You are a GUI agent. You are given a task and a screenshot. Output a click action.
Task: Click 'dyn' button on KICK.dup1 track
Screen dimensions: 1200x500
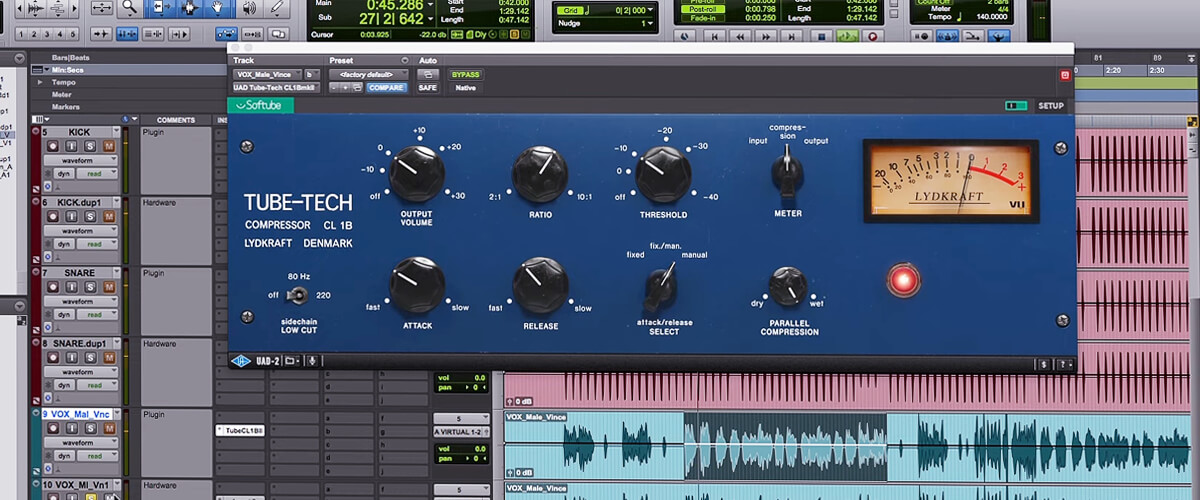64,244
